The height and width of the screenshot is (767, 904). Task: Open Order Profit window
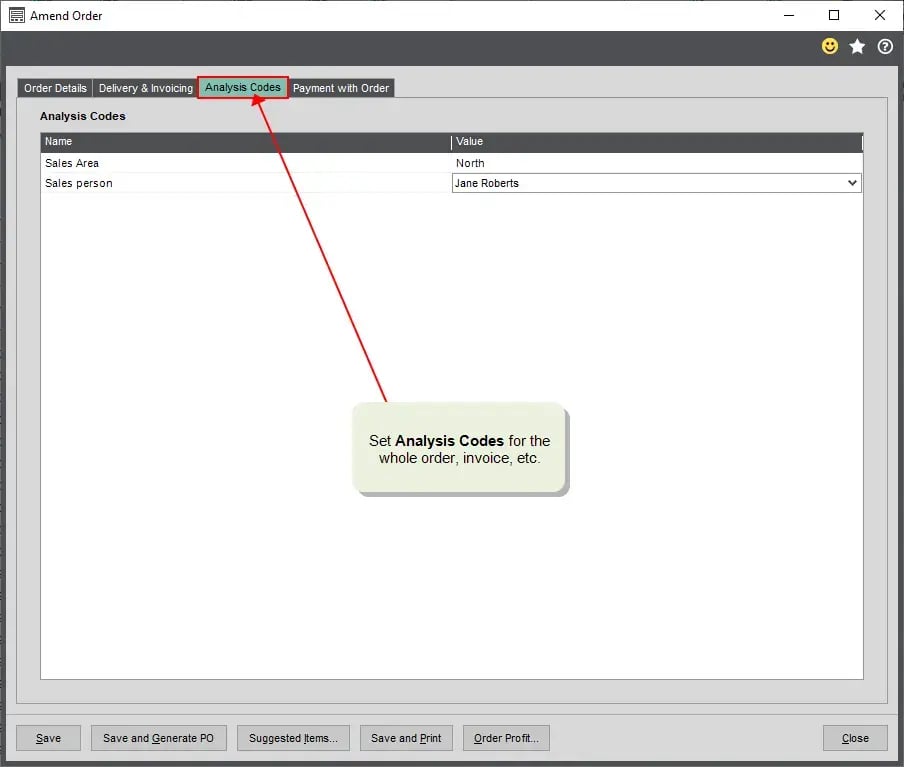tap(506, 738)
